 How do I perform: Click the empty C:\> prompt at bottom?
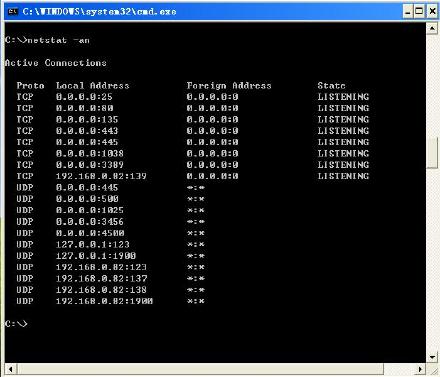[x=16, y=323]
